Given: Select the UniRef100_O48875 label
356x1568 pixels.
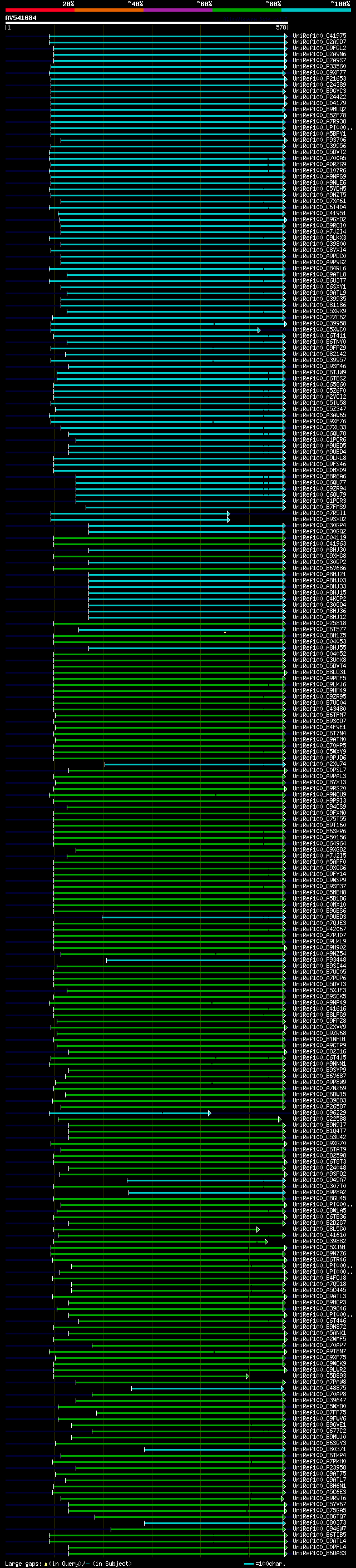Looking at the screenshot, I should coord(319,1388).
